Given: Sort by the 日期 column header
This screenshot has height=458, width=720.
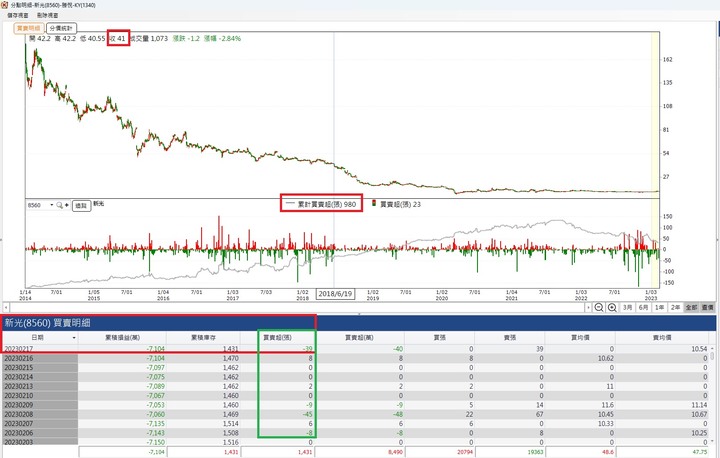Looking at the screenshot, I should [x=38, y=338].
